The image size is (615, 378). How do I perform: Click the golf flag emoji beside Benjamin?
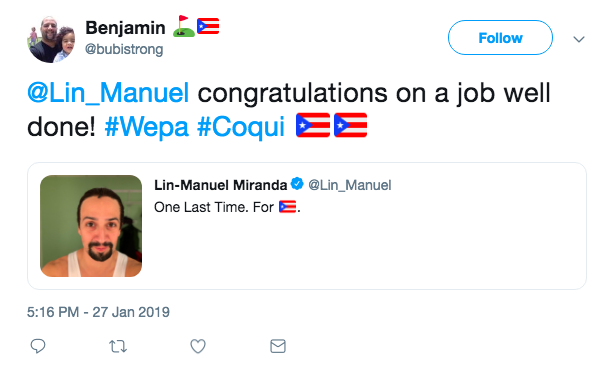click(x=184, y=26)
